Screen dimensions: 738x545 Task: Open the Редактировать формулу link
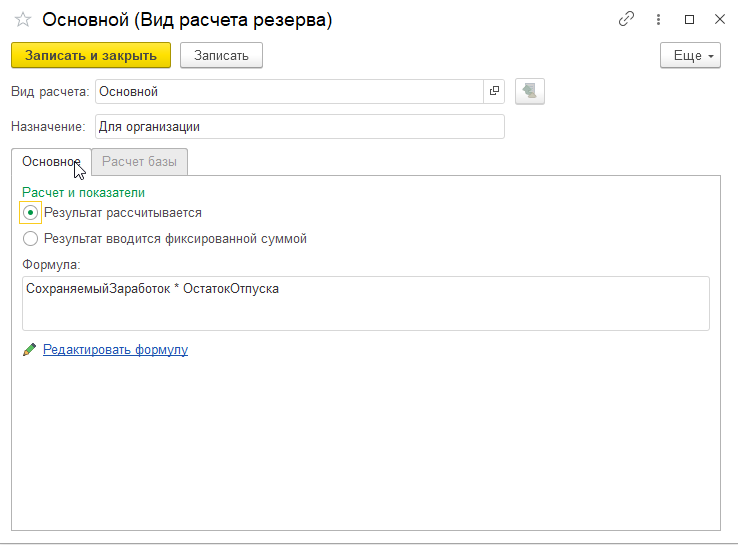(115, 350)
